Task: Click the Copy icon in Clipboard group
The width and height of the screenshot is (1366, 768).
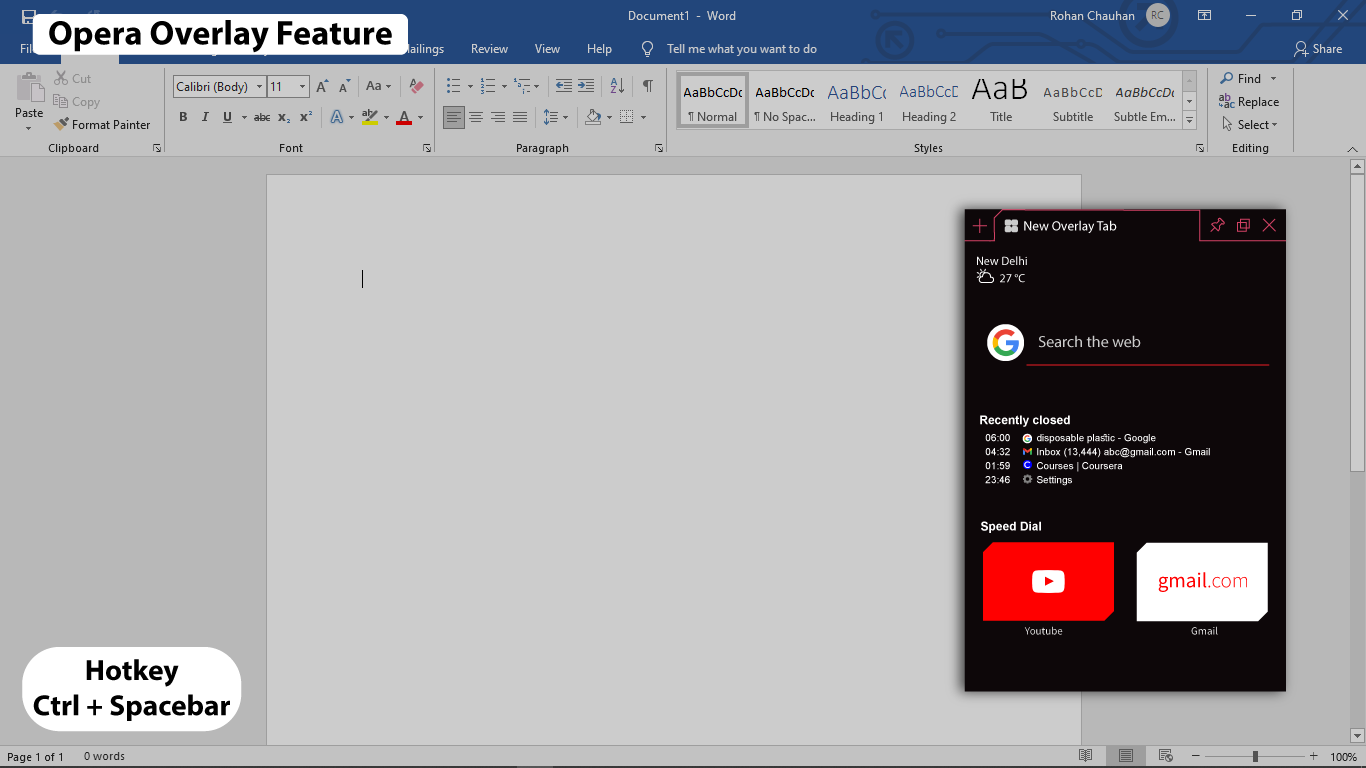Action: tap(61, 102)
